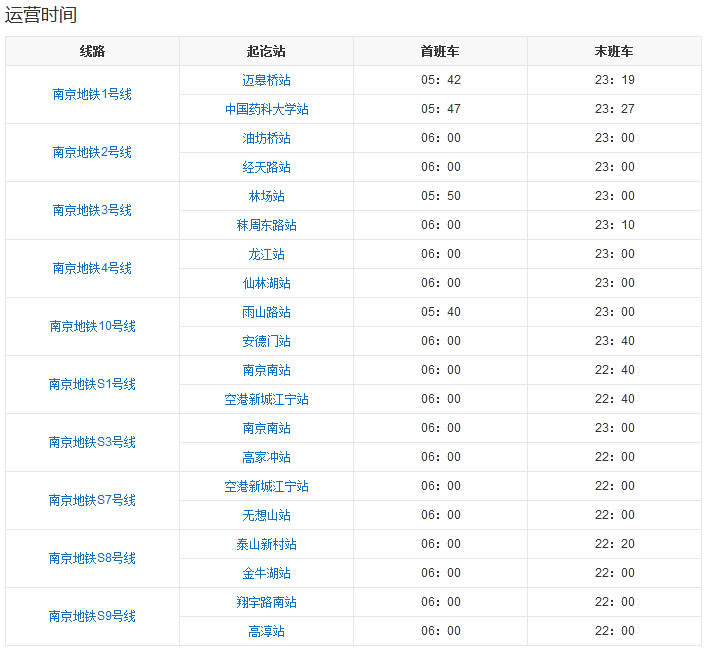The height and width of the screenshot is (651, 712).
Task: Click 空港新城江宁站 in the S1号线 row
Action: pos(266,399)
